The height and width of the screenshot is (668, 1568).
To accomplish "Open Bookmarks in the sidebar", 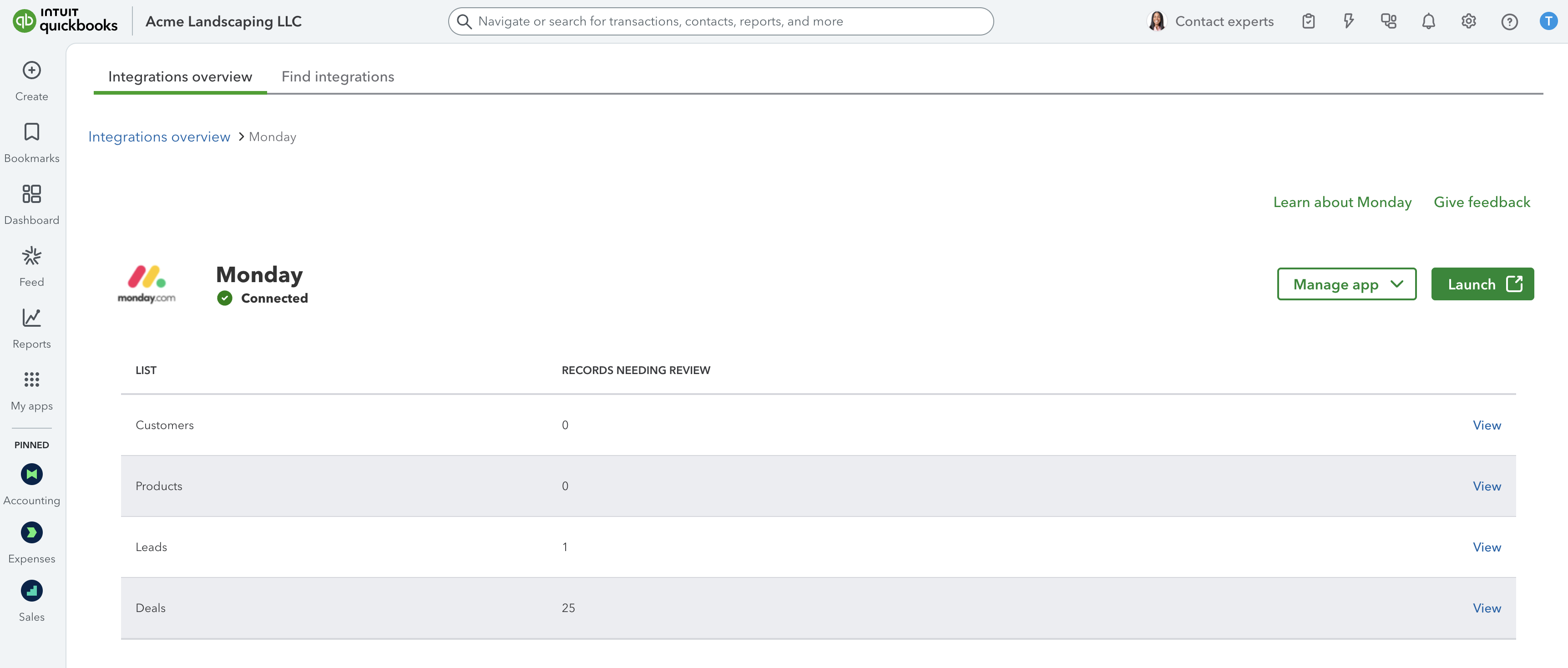I will coord(32,143).
